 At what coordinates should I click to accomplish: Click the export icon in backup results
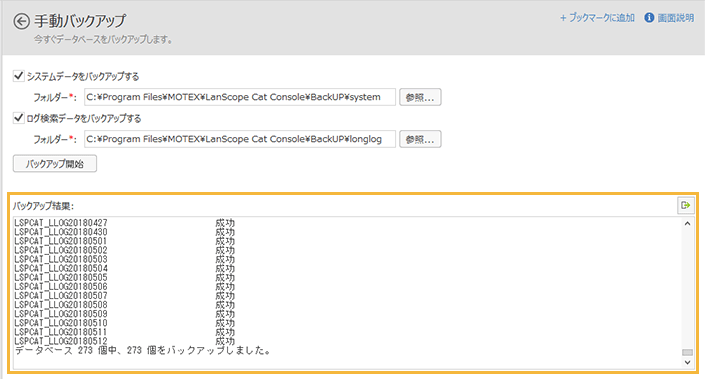686,205
